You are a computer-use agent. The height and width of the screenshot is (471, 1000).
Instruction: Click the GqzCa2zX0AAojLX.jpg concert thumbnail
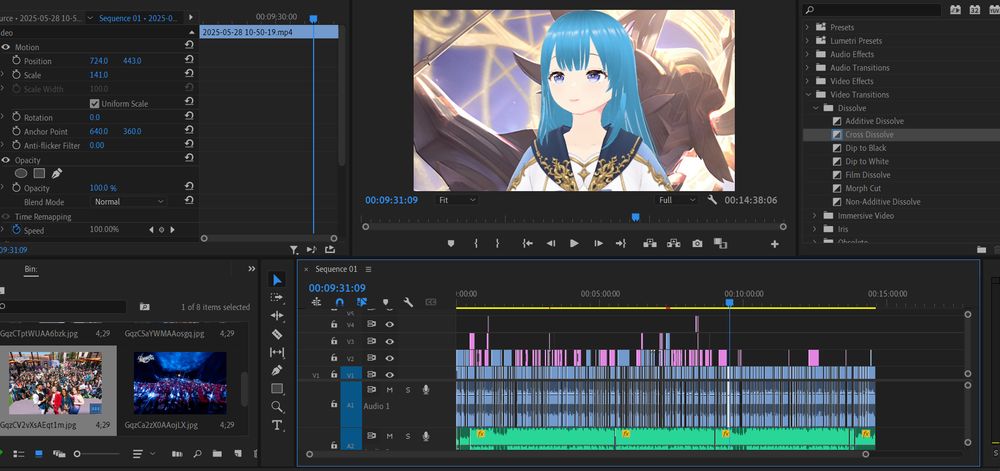click(x=180, y=382)
